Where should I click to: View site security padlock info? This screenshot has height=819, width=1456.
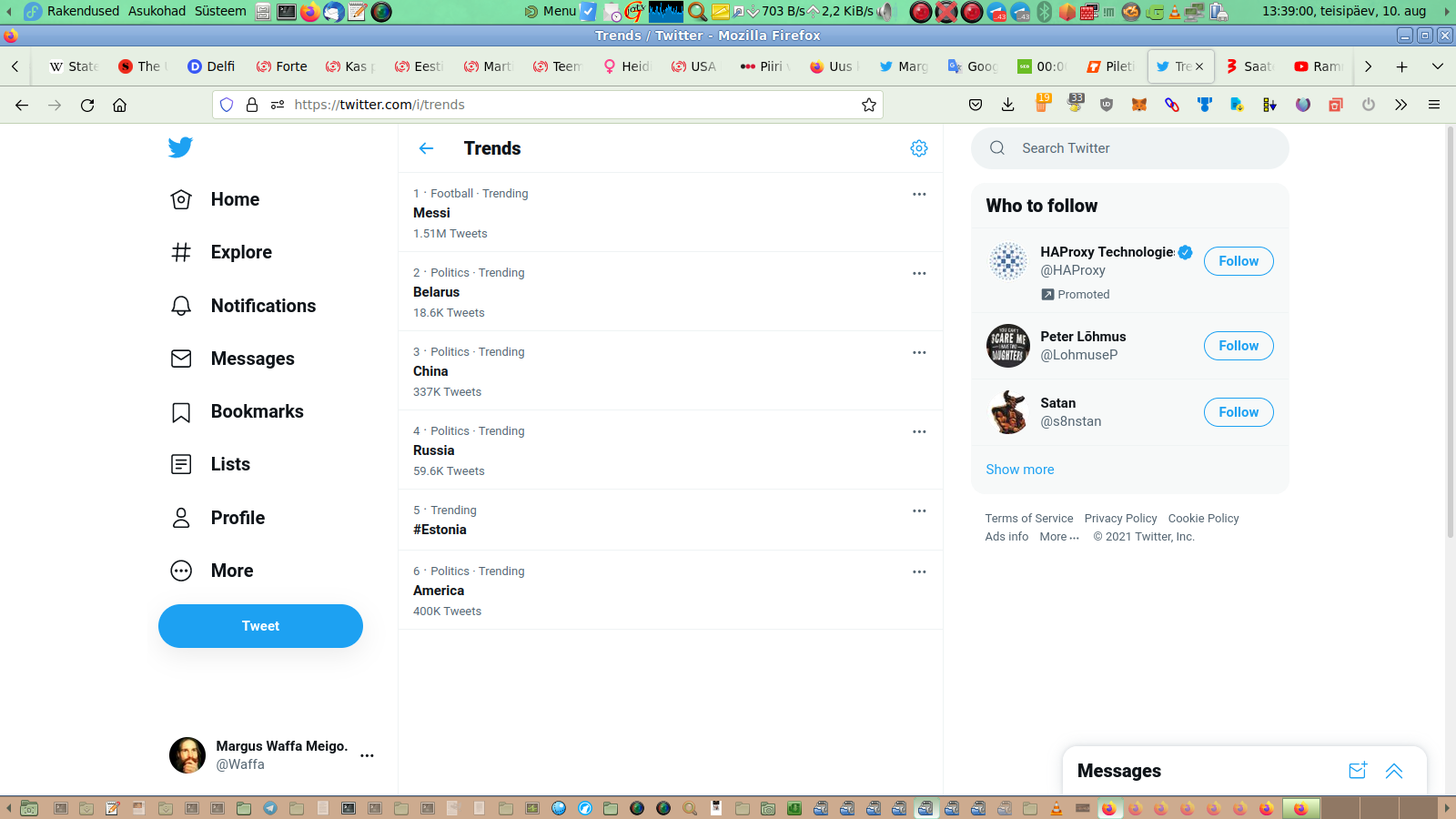pos(252,105)
